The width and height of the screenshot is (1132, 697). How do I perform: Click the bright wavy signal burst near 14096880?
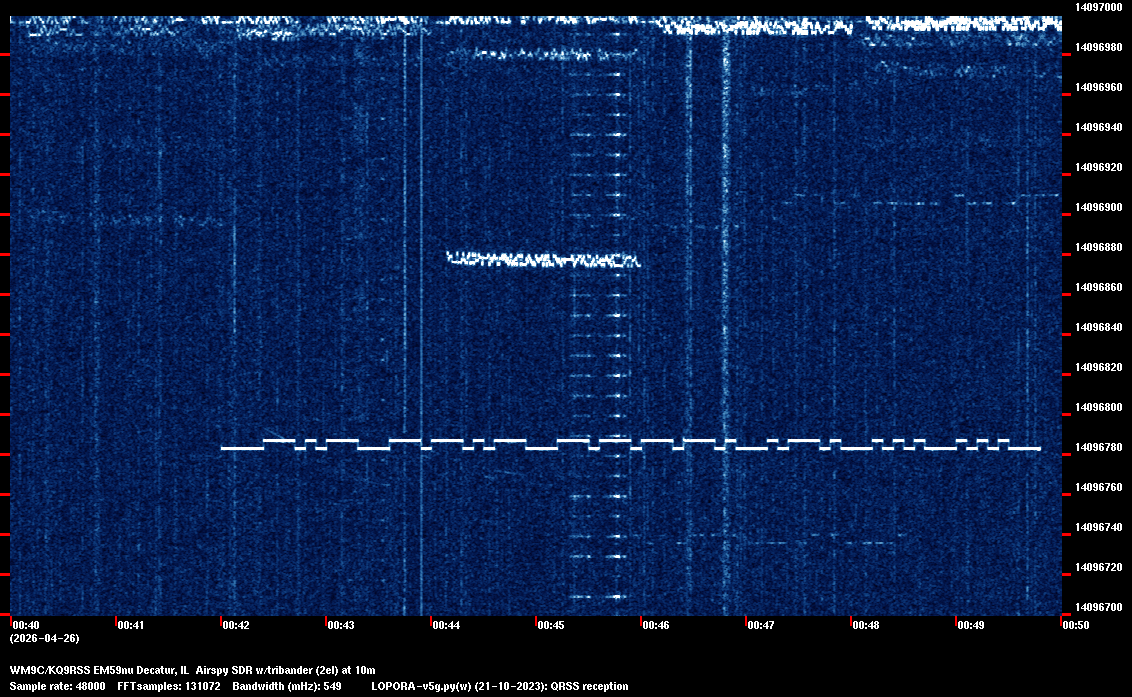click(543, 260)
